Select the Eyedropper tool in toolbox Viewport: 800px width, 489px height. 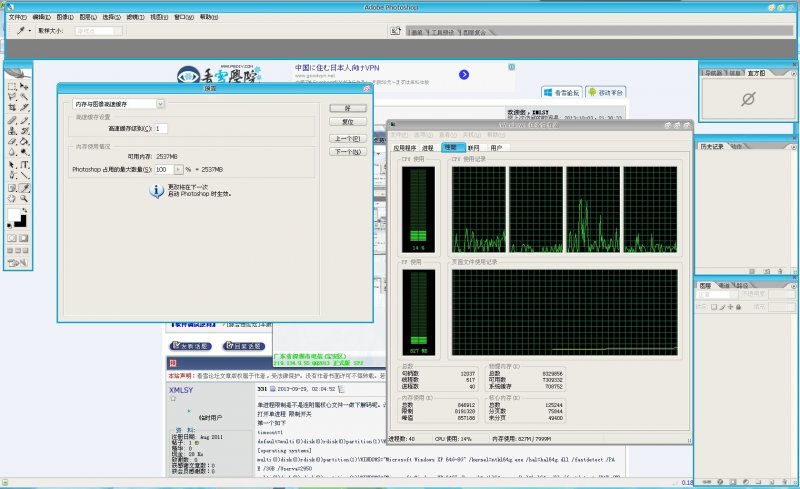pyautogui.click(x=24, y=188)
